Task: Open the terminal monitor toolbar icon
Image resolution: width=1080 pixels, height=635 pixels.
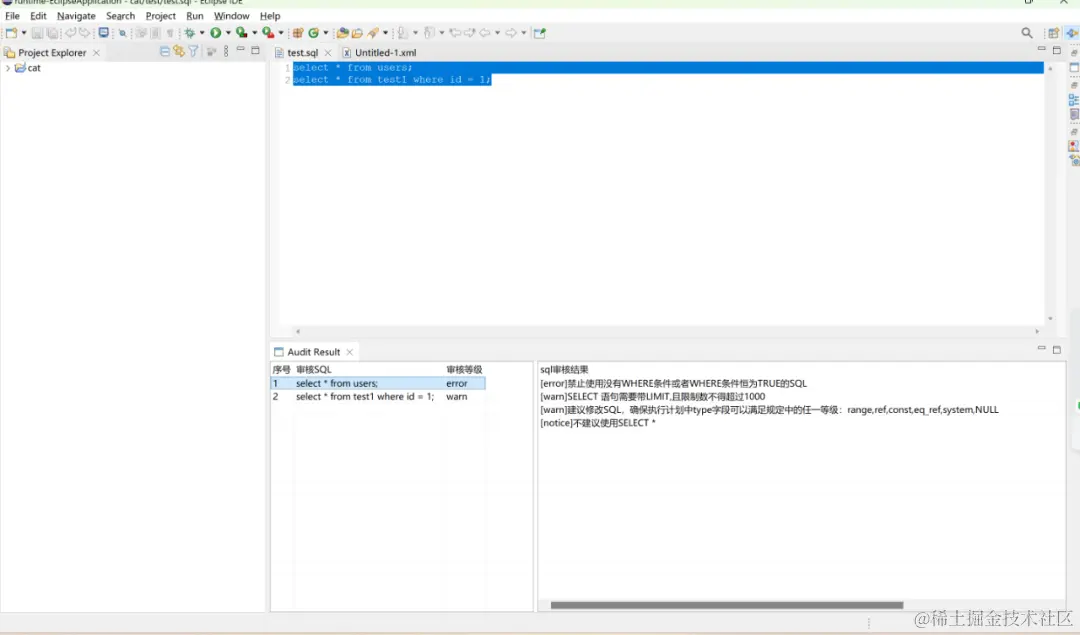Action: click(x=103, y=32)
